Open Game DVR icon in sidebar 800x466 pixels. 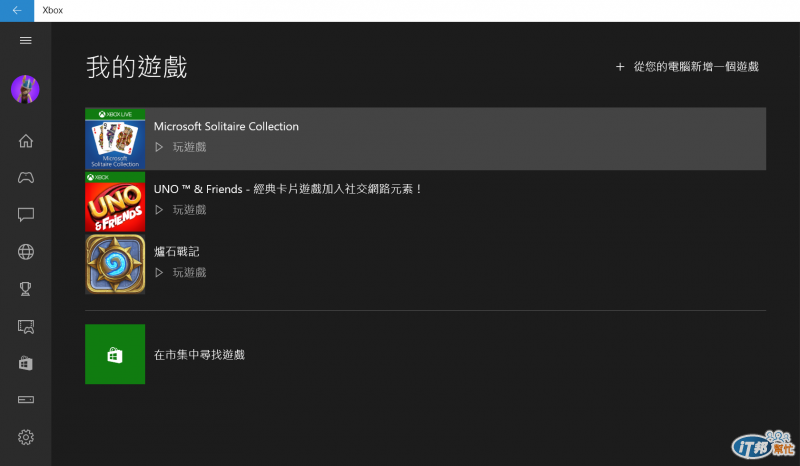(26, 327)
